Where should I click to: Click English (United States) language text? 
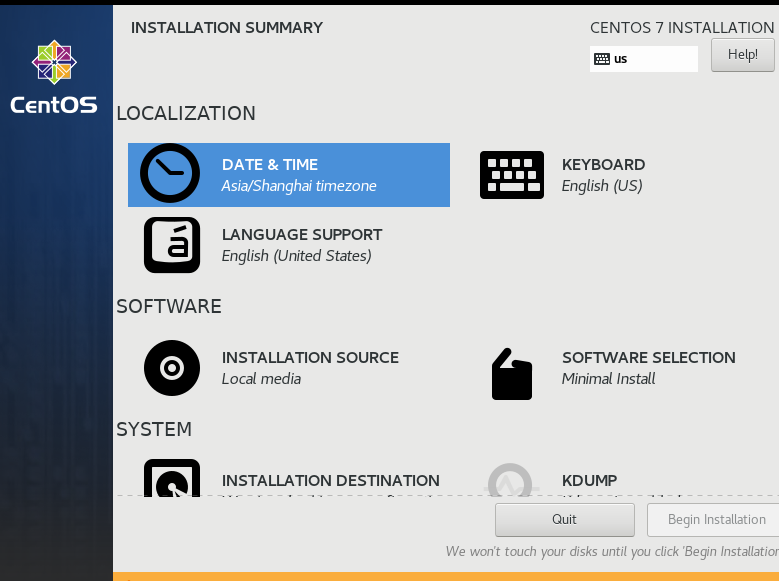(297, 256)
